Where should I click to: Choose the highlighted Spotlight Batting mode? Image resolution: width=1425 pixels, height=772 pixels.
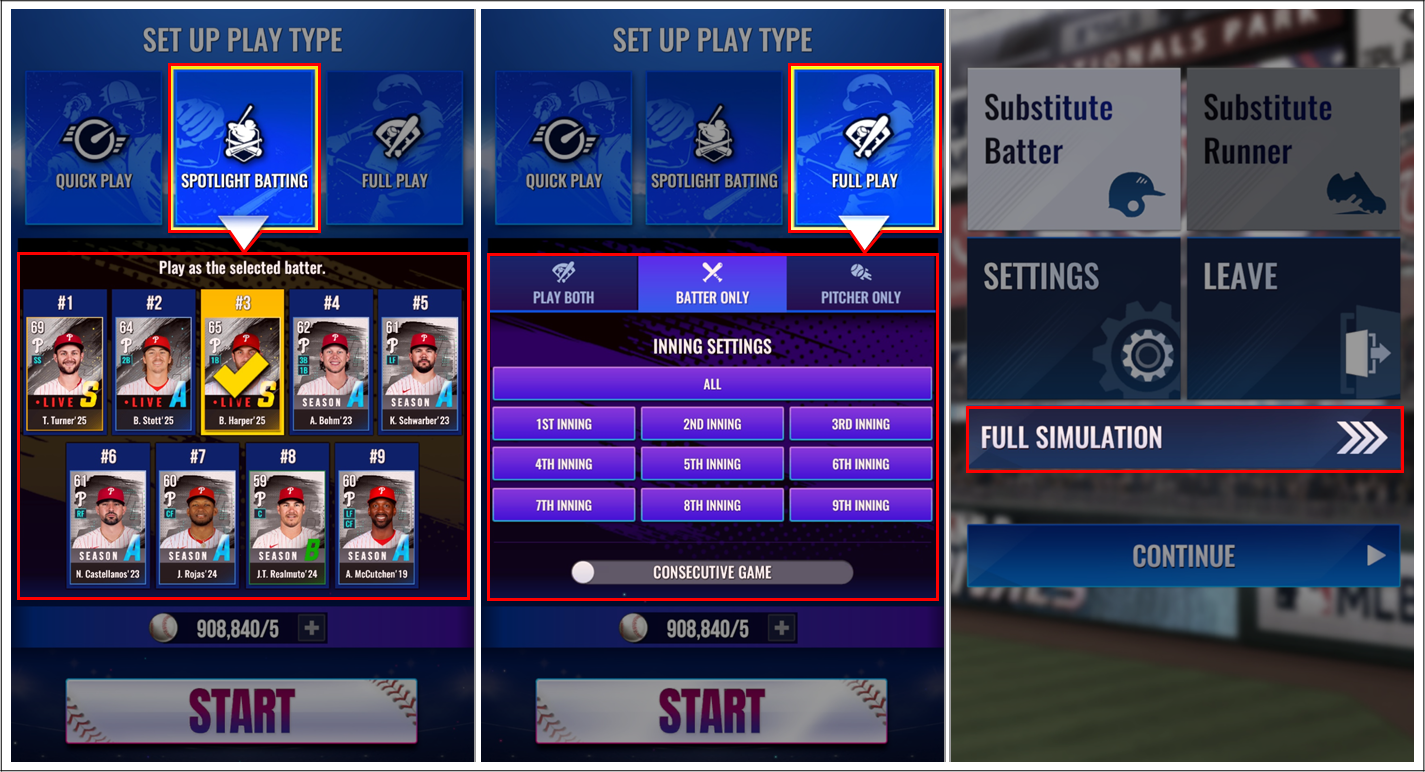tap(244, 148)
